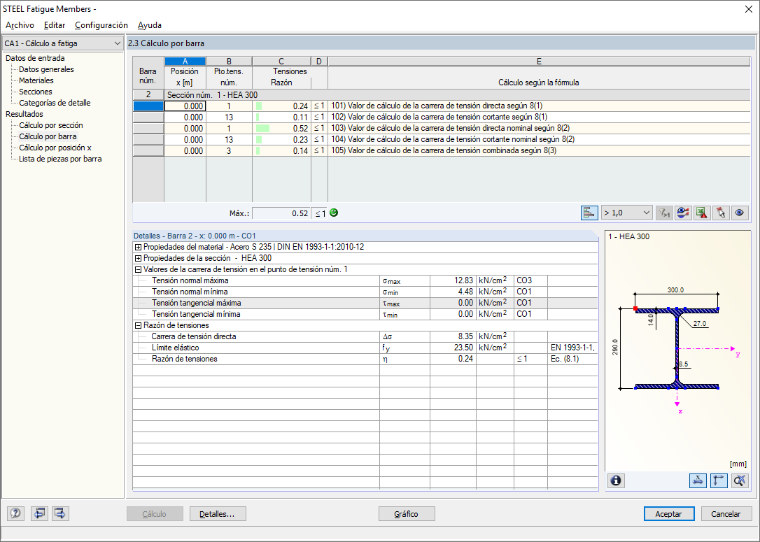This screenshot has height=542, width=760.
Task: Select Cálculo por posición x item
Action: coord(55,147)
